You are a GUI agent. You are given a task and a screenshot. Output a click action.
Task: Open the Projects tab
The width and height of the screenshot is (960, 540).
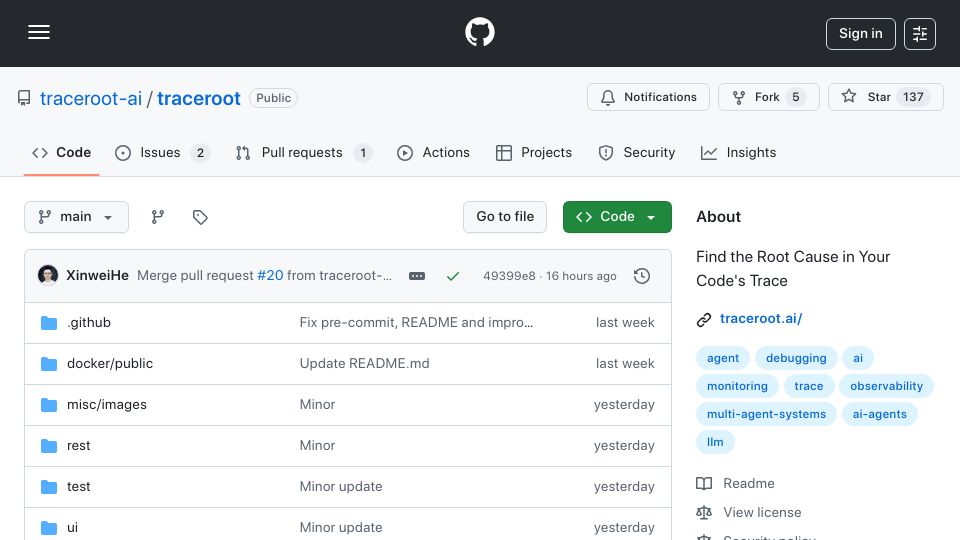pos(534,152)
